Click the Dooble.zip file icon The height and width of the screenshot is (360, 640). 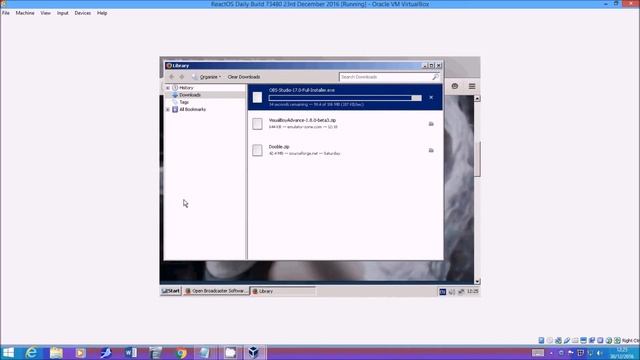[x=257, y=150]
